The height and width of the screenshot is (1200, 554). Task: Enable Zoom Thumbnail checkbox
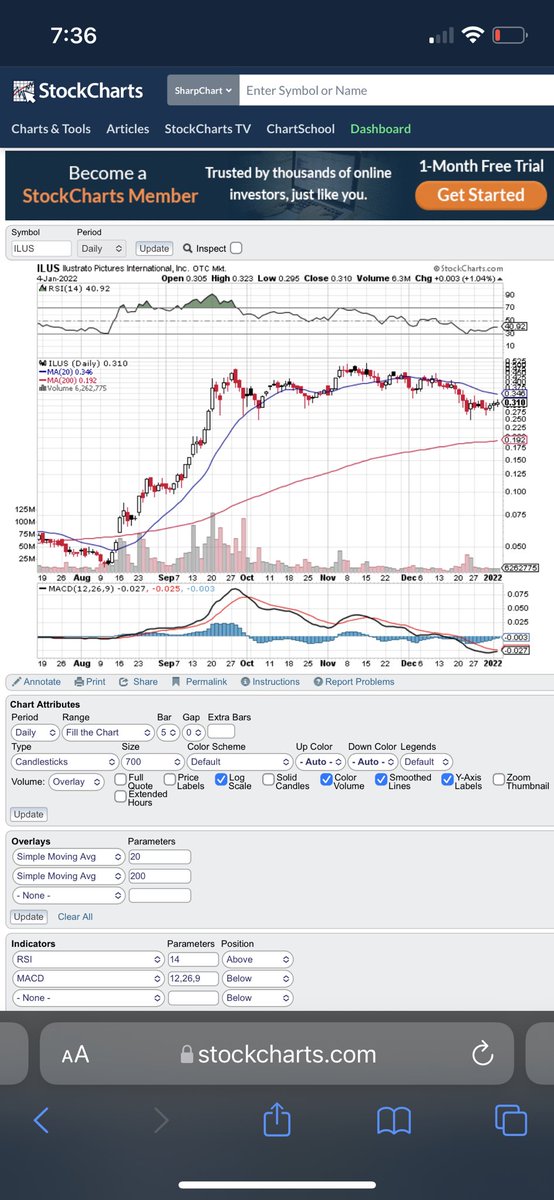click(499, 779)
